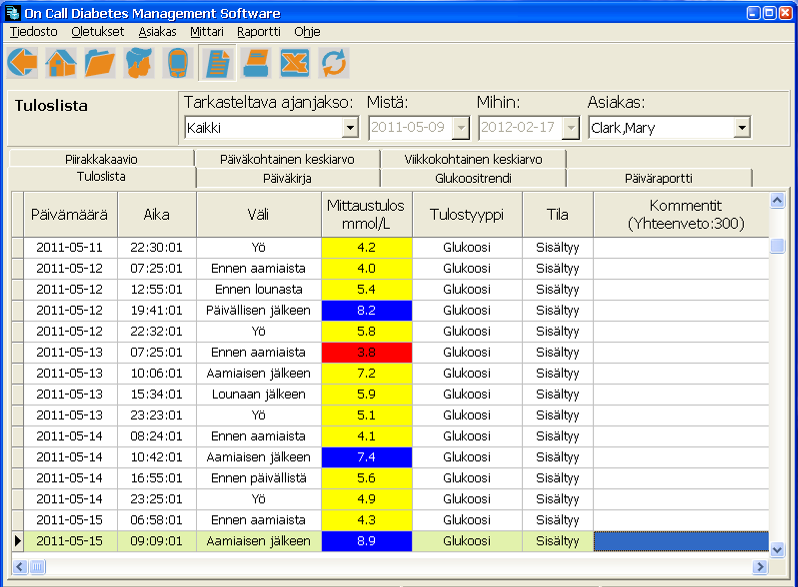The height and width of the screenshot is (587, 798).
Task: Open the customer people icon
Action: (138, 63)
